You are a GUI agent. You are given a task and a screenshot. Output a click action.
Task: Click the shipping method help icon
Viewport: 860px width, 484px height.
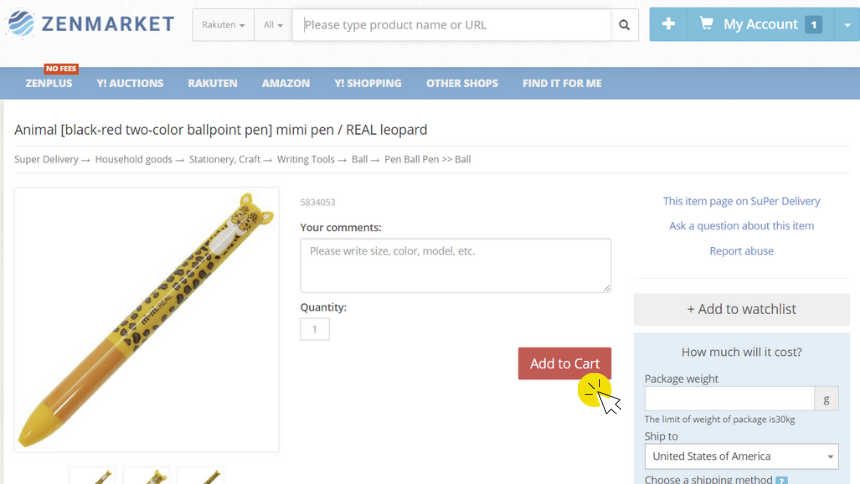pyautogui.click(x=782, y=481)
